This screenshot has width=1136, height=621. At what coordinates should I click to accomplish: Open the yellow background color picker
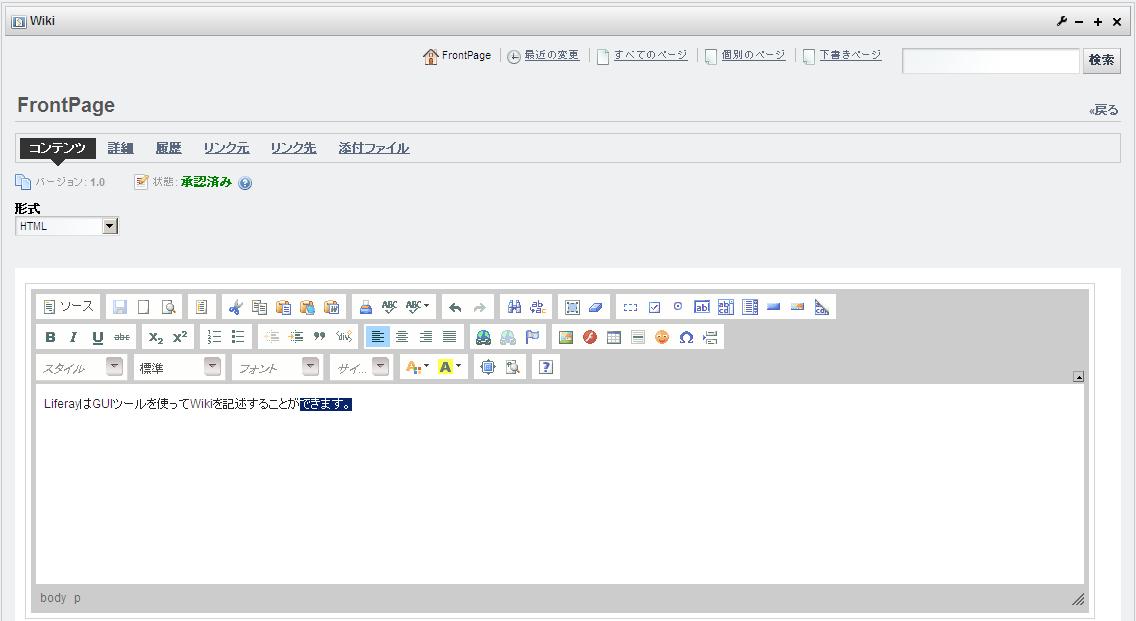450,367
